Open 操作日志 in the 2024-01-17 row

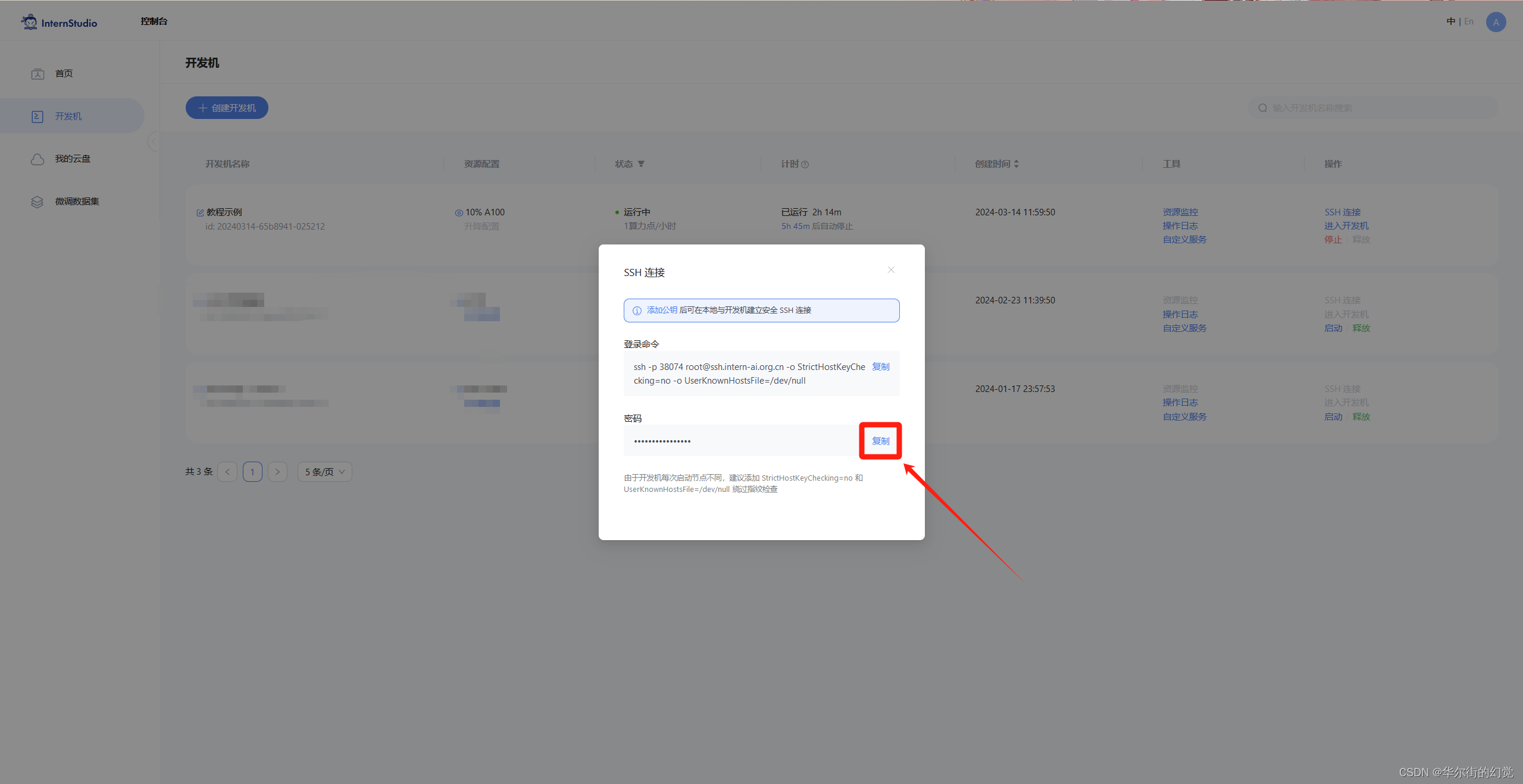(1180, 403)
